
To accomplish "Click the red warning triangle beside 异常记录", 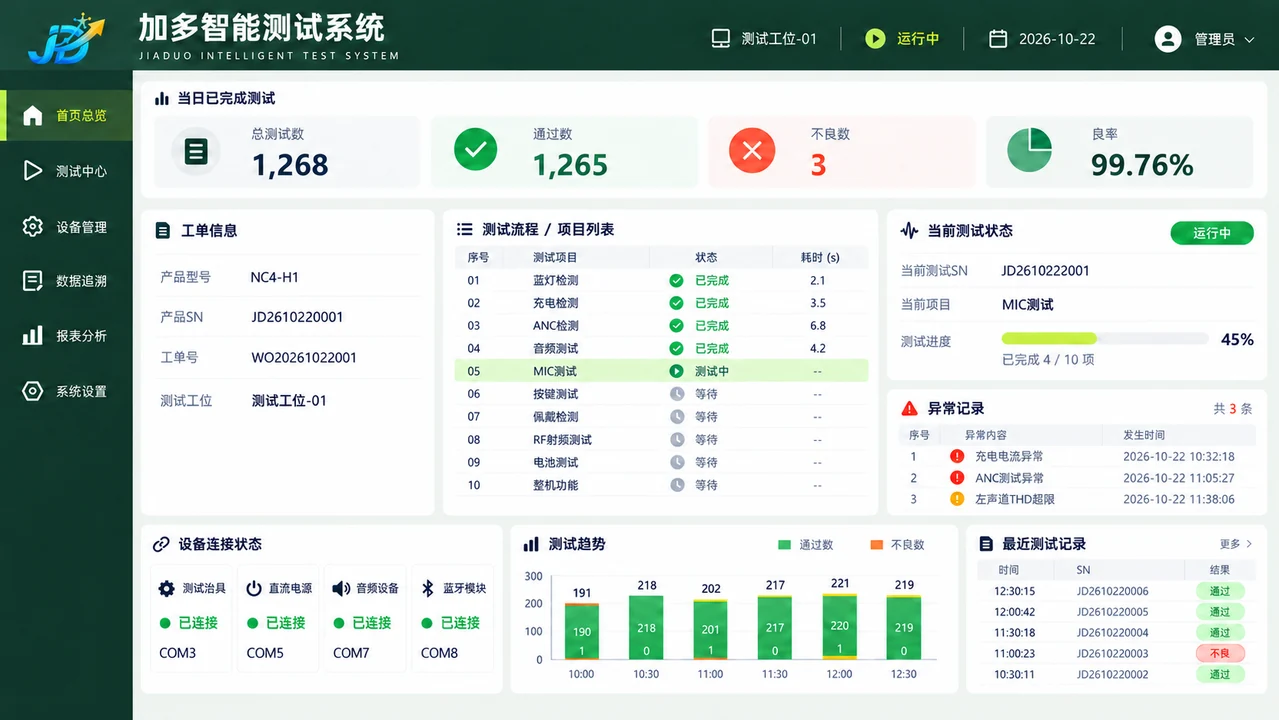I will tap(909, 408).
